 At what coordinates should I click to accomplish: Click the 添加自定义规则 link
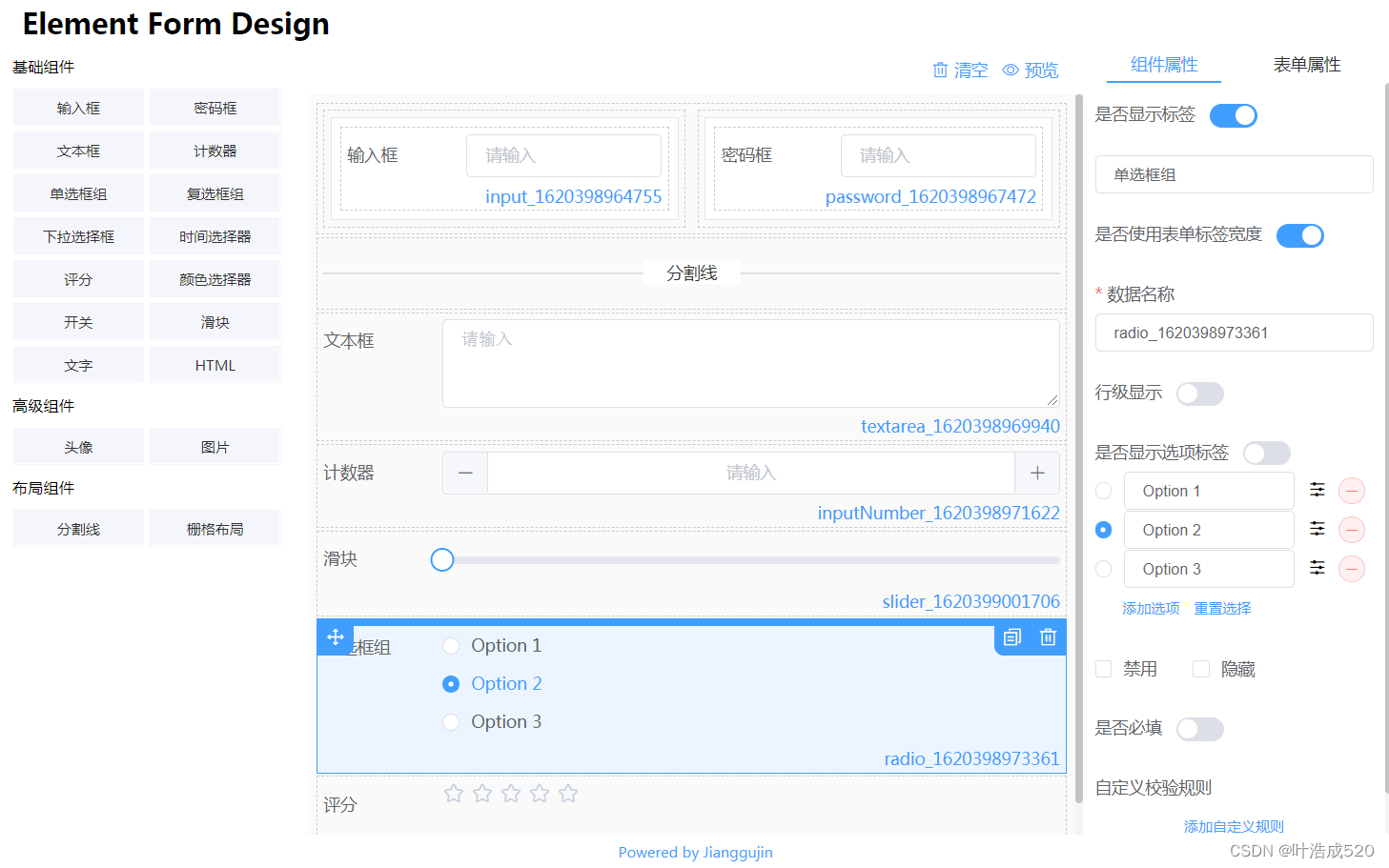[1234, 826]
